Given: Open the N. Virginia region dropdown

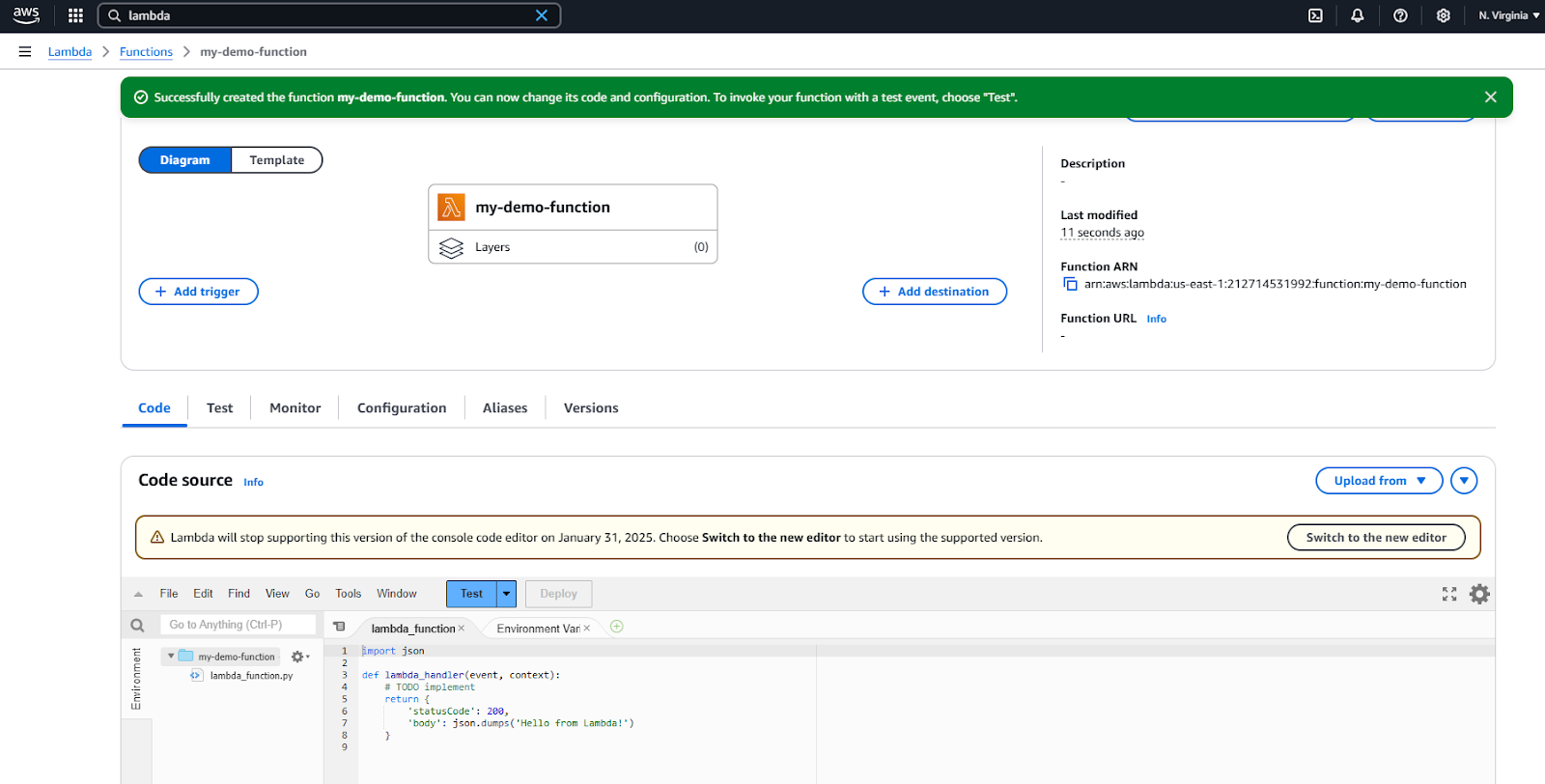Looking at the screenshot, I should tap(1508, 15).
